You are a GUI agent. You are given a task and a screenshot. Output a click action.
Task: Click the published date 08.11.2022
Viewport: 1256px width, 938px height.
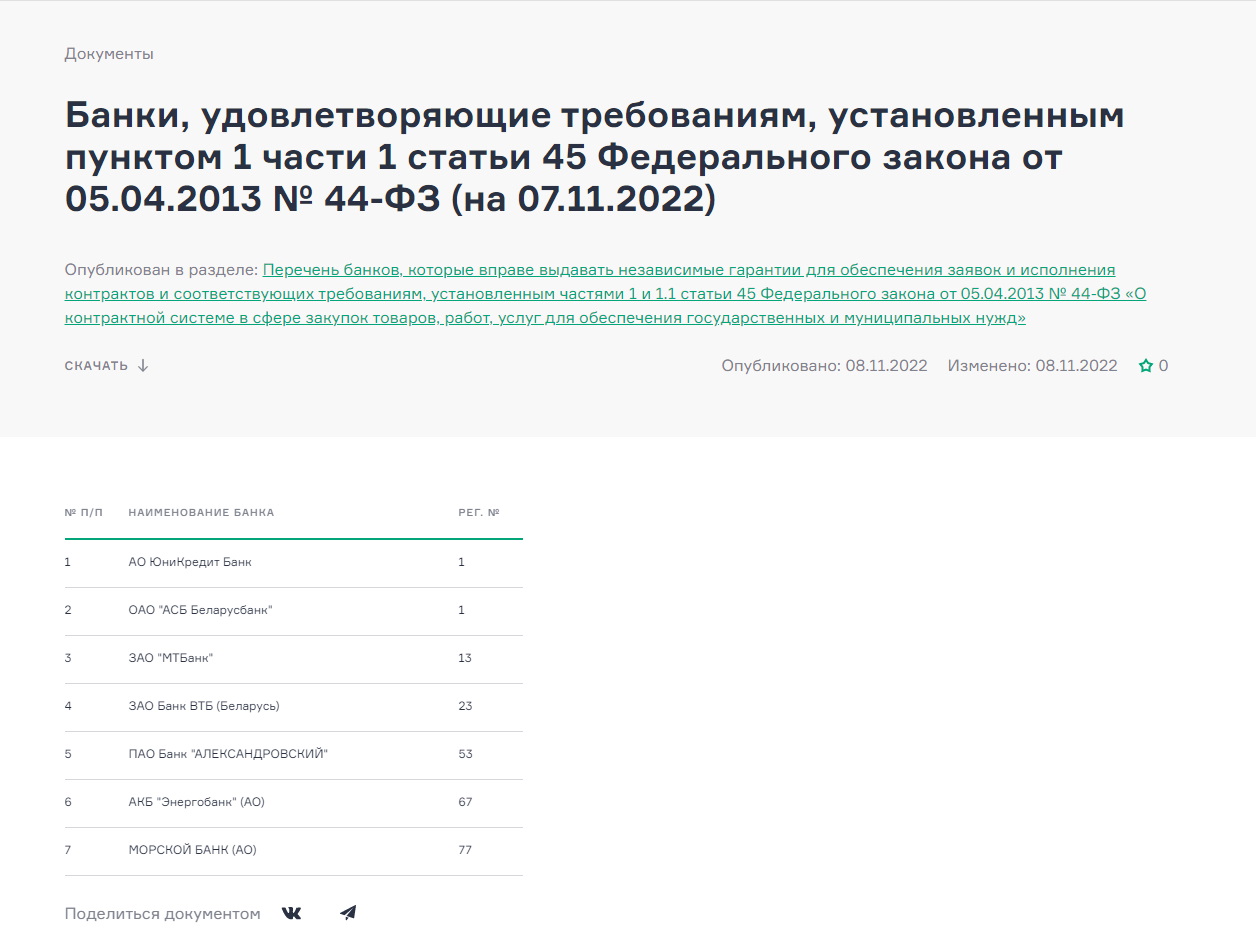884,365
